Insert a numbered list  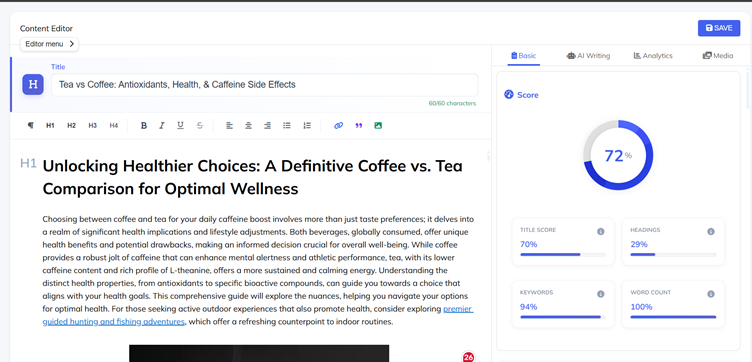pyautogui.click(x=307, y=126)
